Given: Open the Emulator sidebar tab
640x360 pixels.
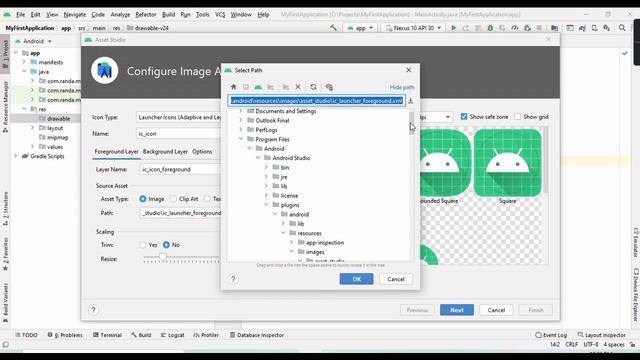Looking at the screenshot, I should [x=635, y=242].
